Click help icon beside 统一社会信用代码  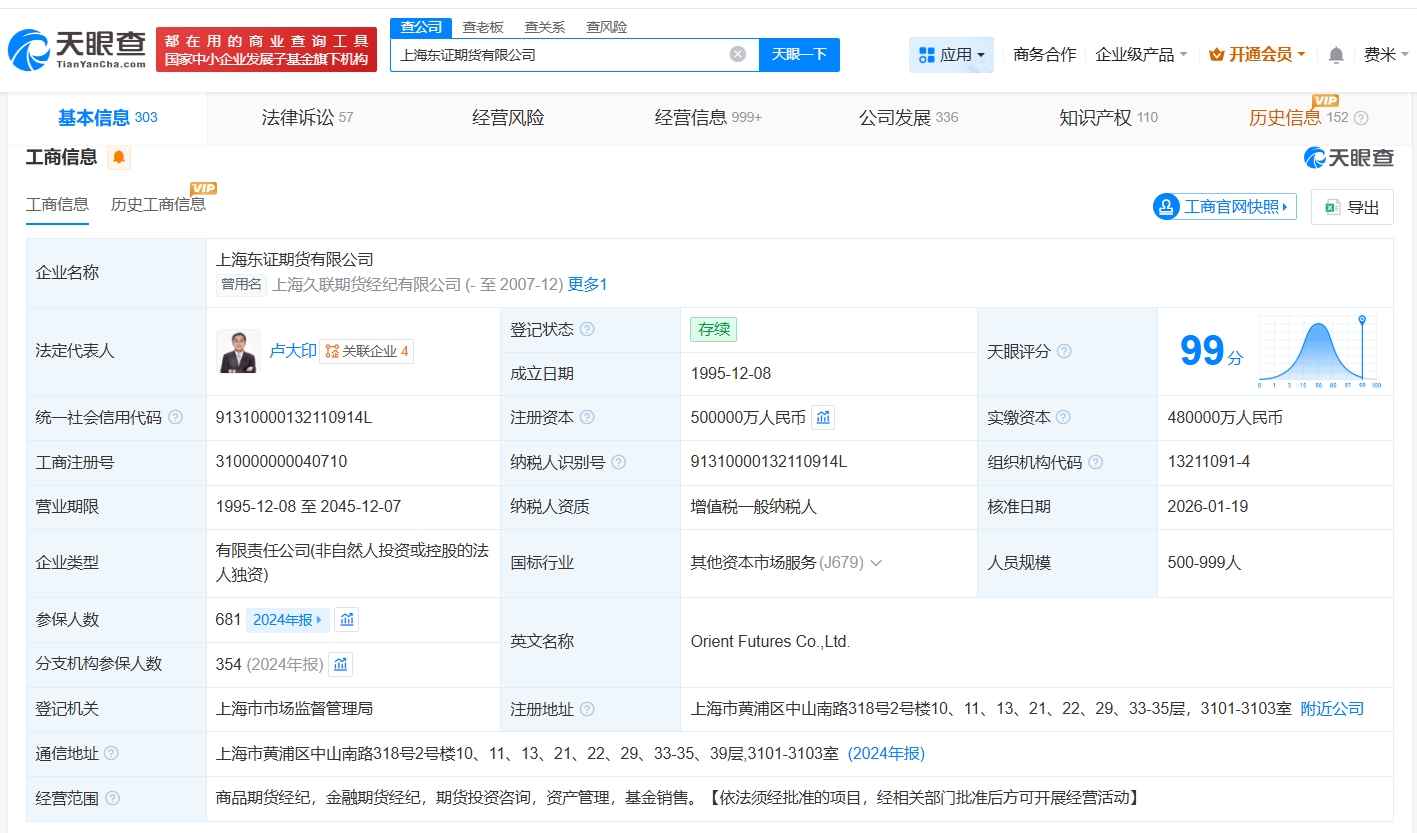(x=176, y=418)
